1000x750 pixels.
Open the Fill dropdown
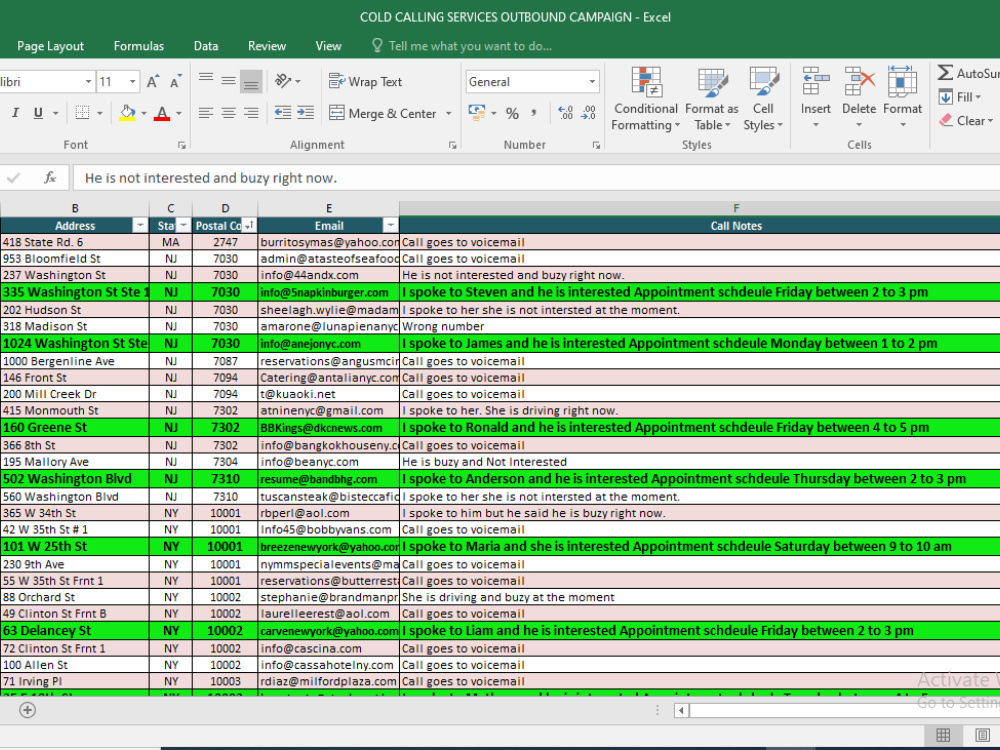pyautogui.click(x=960, y=97)
